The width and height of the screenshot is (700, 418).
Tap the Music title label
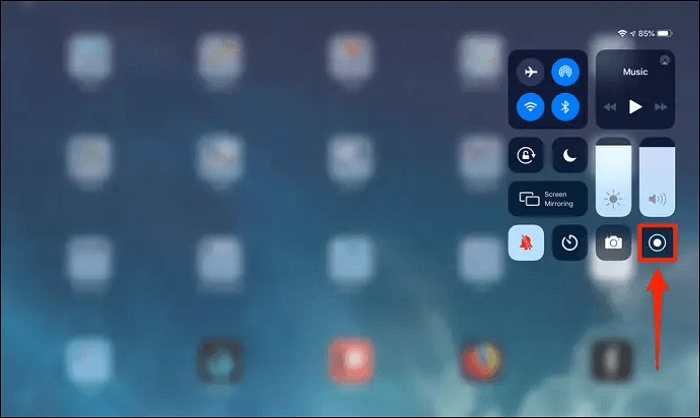tap(636, 72)
